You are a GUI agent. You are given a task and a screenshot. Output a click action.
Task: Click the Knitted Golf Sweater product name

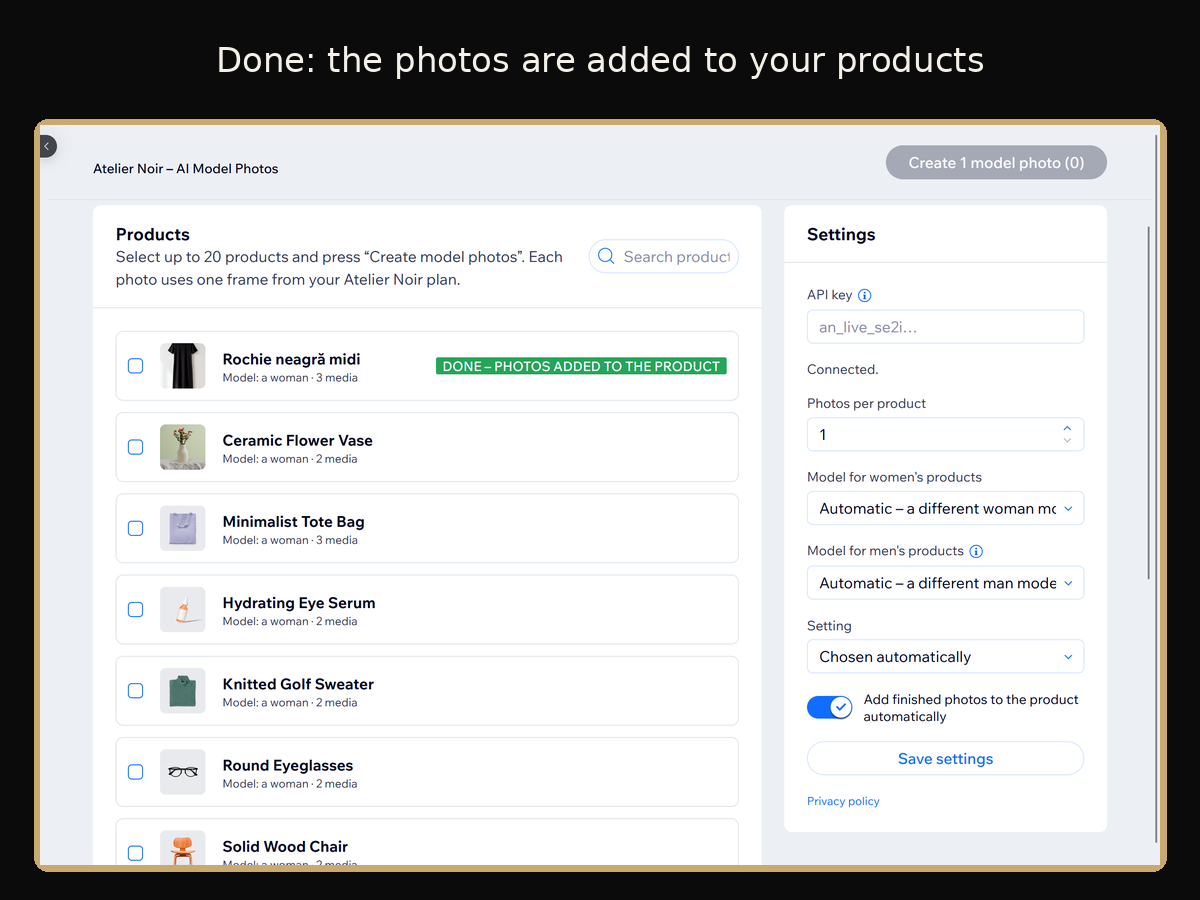pos(298,684)
